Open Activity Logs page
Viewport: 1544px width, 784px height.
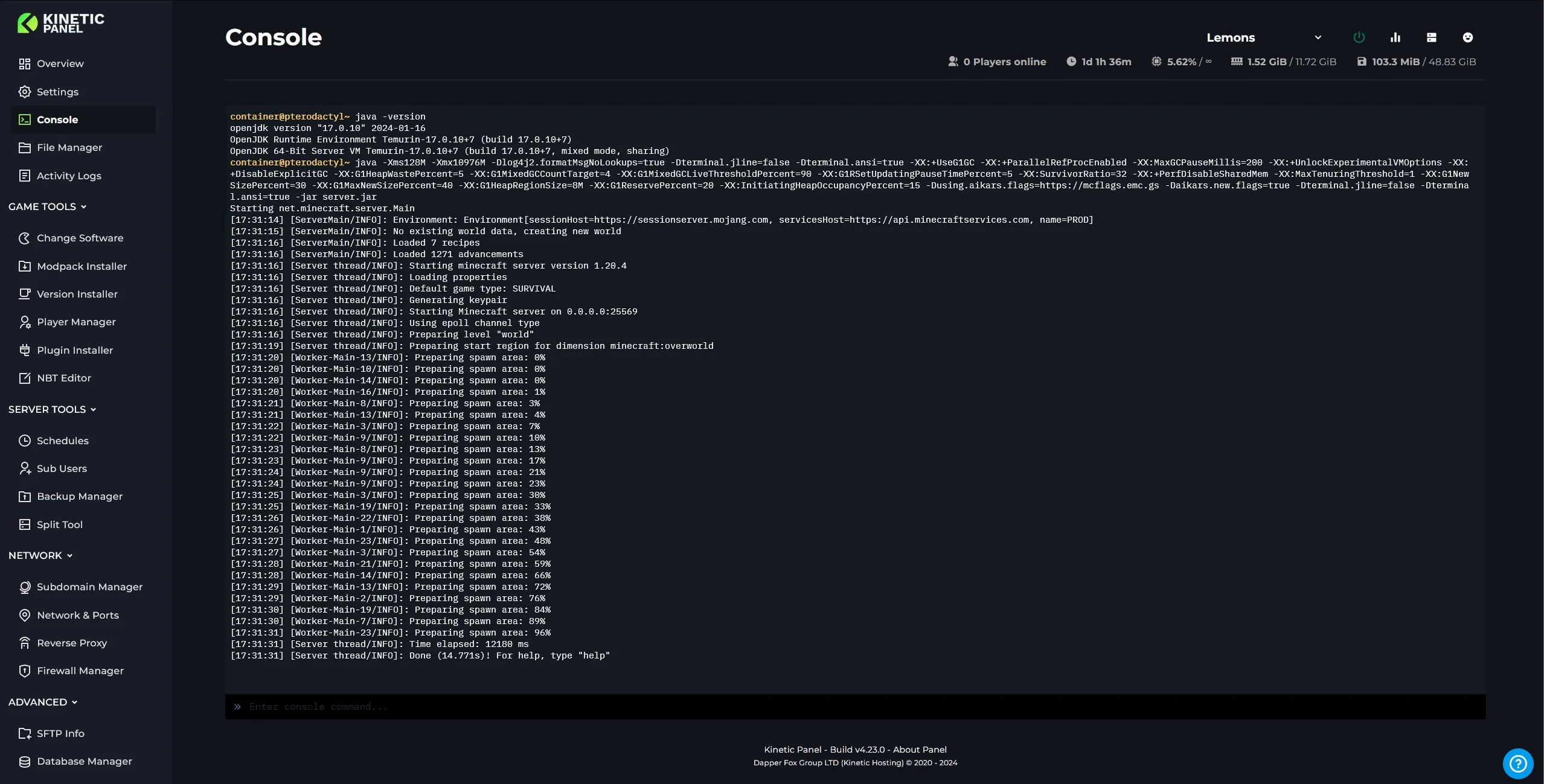[69, 176]
